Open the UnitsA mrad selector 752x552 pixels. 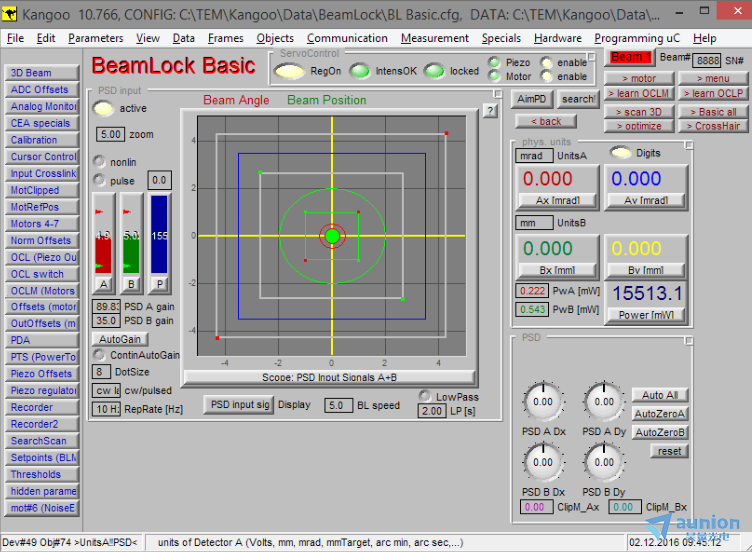click(534, 156)
